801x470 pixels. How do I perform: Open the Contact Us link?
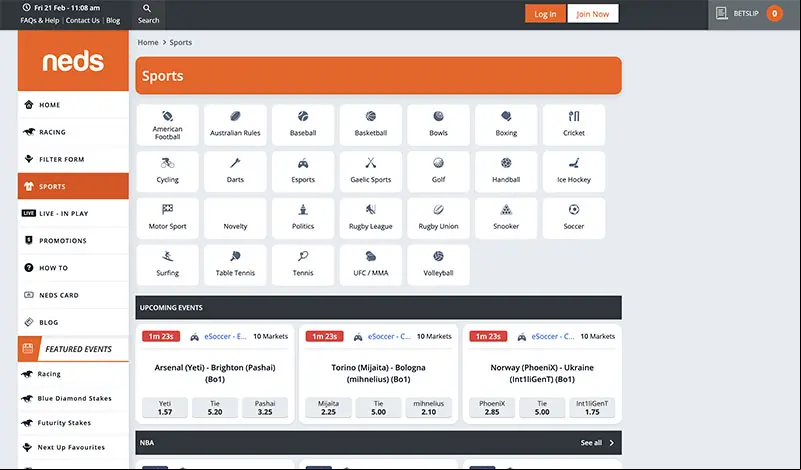pyautogui.click(x=82, y=20)
